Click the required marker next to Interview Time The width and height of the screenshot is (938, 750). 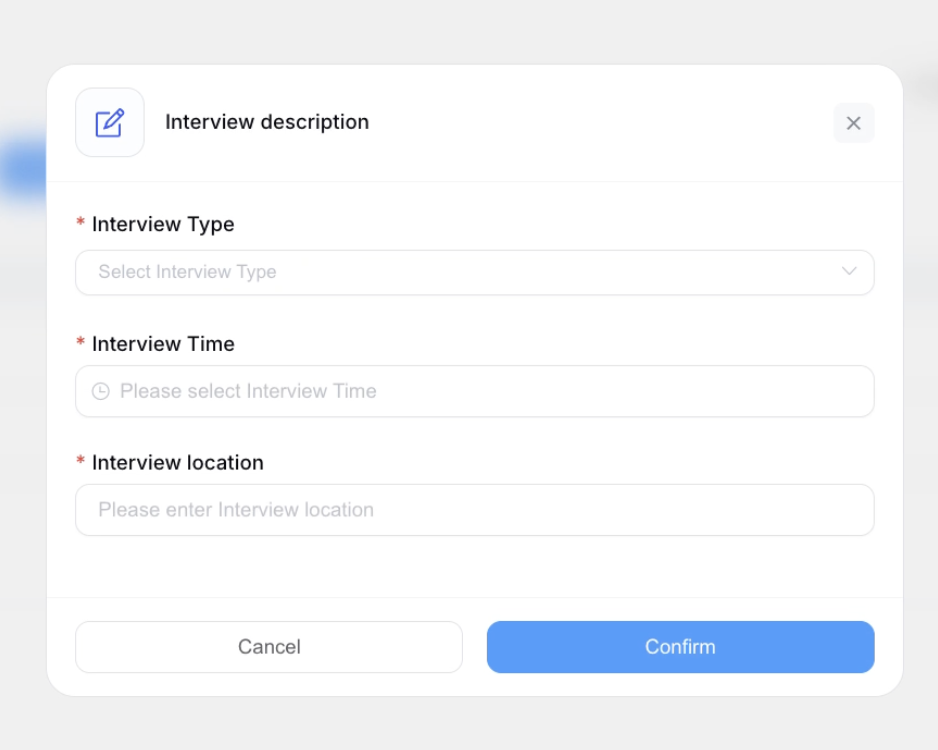81,343
